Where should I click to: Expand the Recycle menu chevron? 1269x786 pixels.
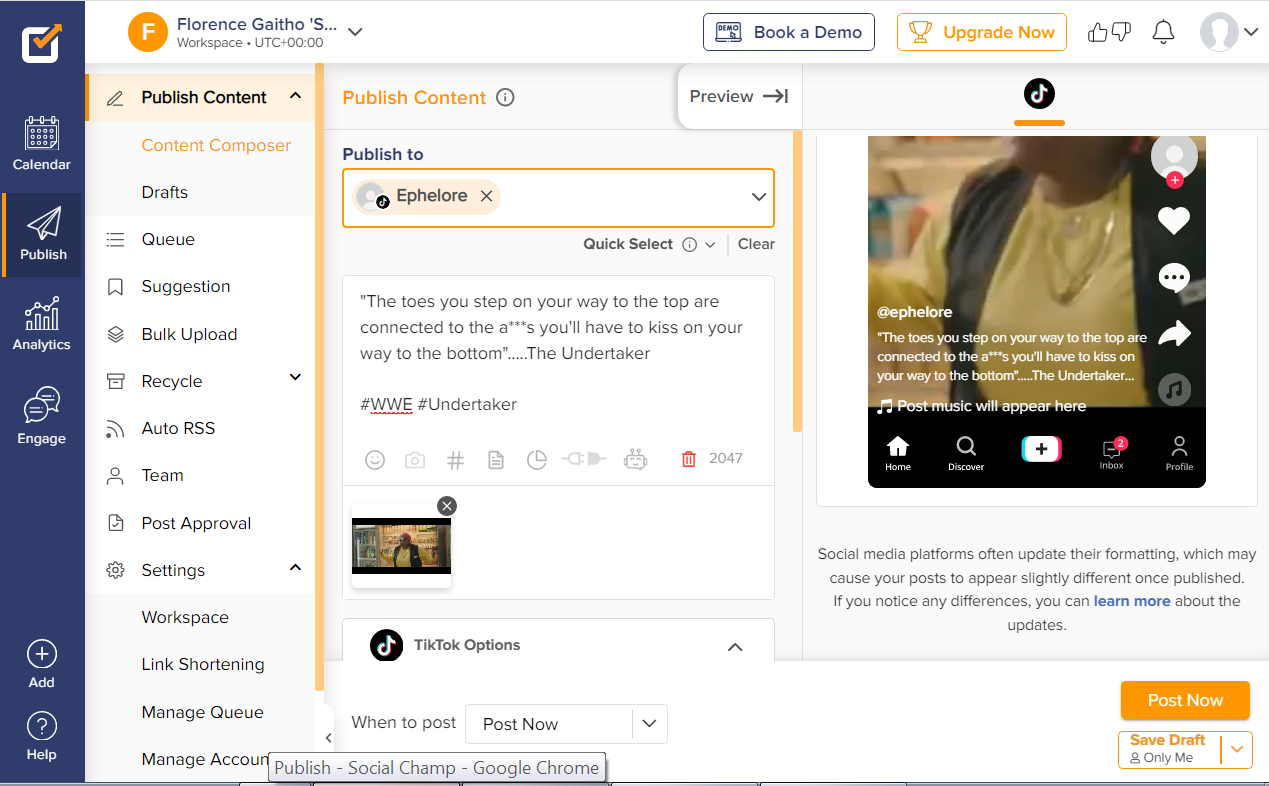pyautogui.click(x=295, y=377)
